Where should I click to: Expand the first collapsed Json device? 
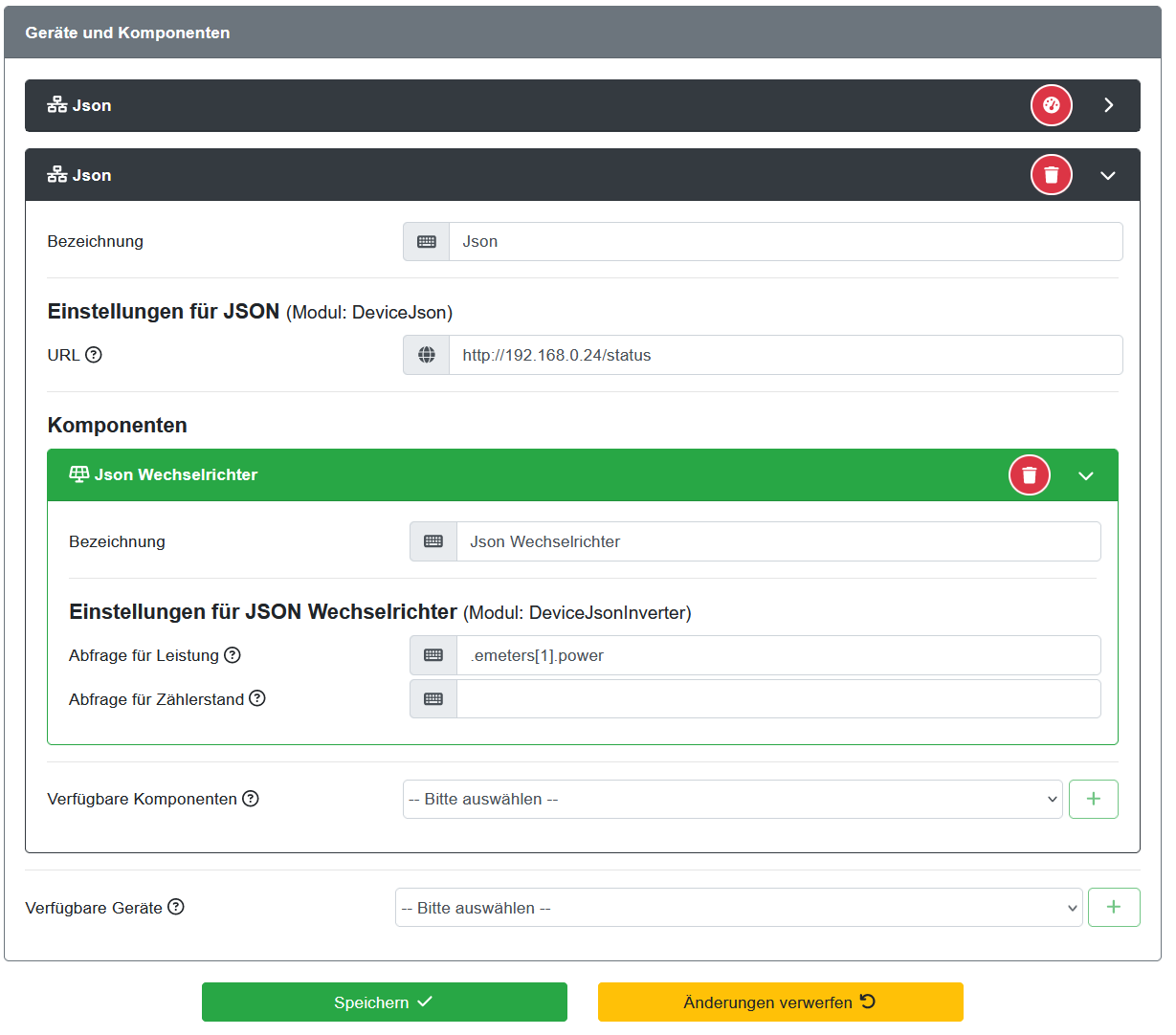click(1108, 105)
